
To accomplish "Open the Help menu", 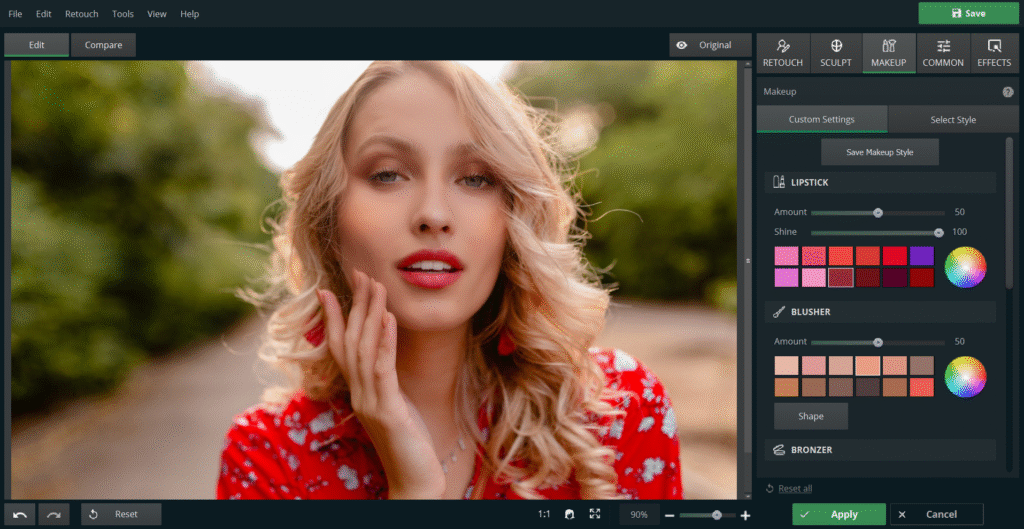I will coord(189,14).
